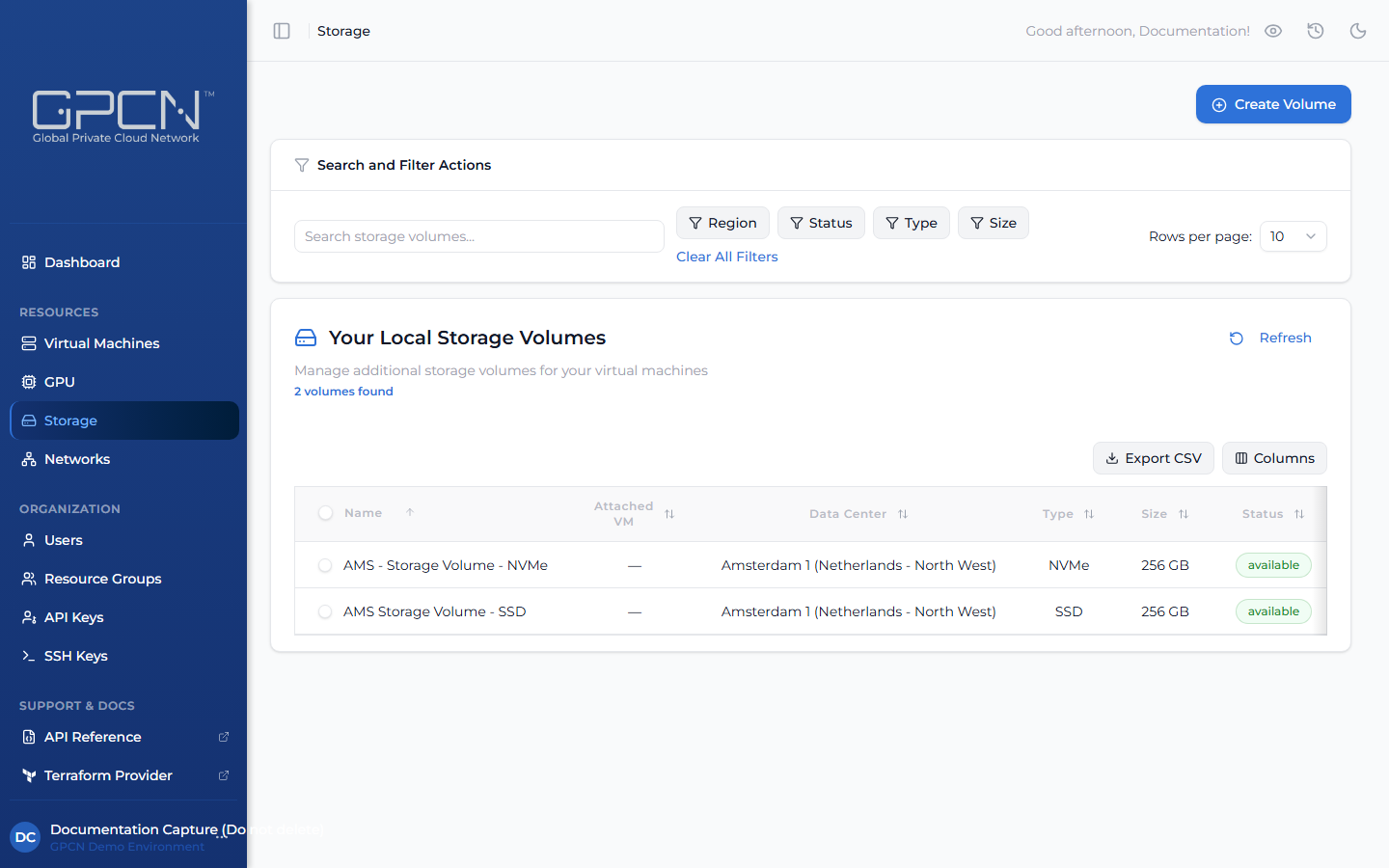Click Create Volume button

pyautogui.click(x=1273, y=104)
